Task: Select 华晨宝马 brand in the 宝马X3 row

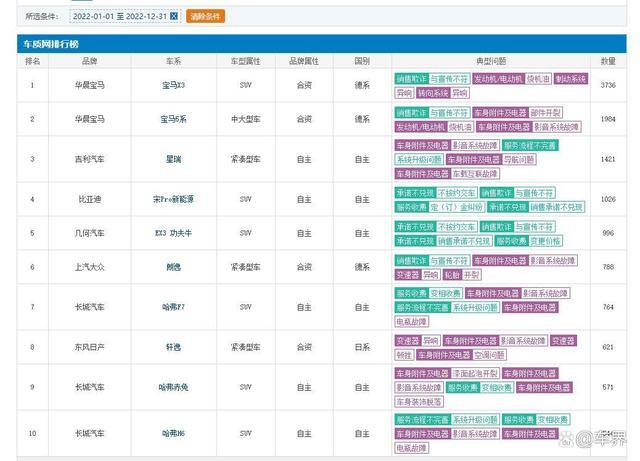Action: pyautogui.click(x=90, y=85)
